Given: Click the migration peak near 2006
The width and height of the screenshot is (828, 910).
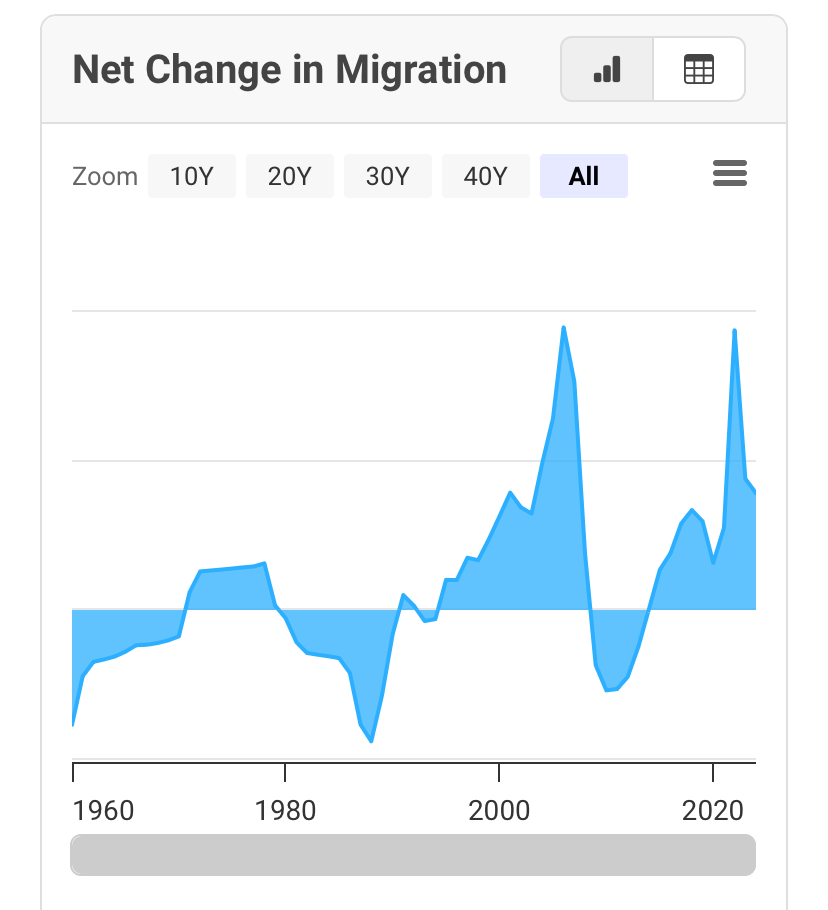Looking at the screenshot, I should [563, 328].
